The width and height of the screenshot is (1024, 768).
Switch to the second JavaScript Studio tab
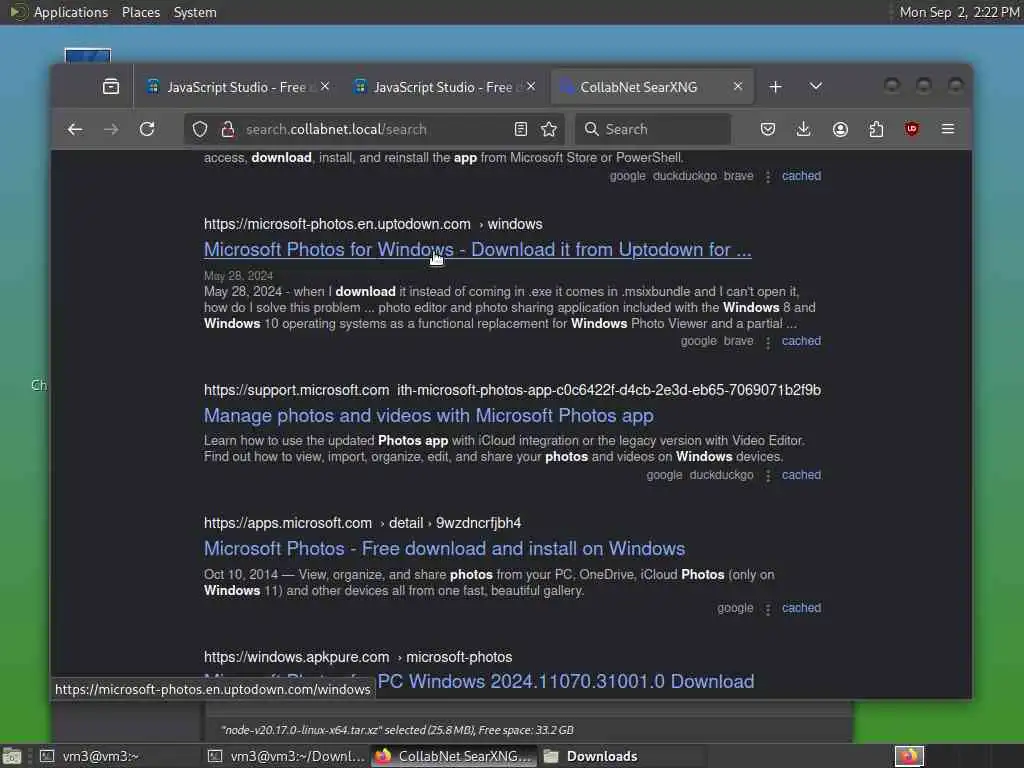pyautogui.click(x=445, y=87)
